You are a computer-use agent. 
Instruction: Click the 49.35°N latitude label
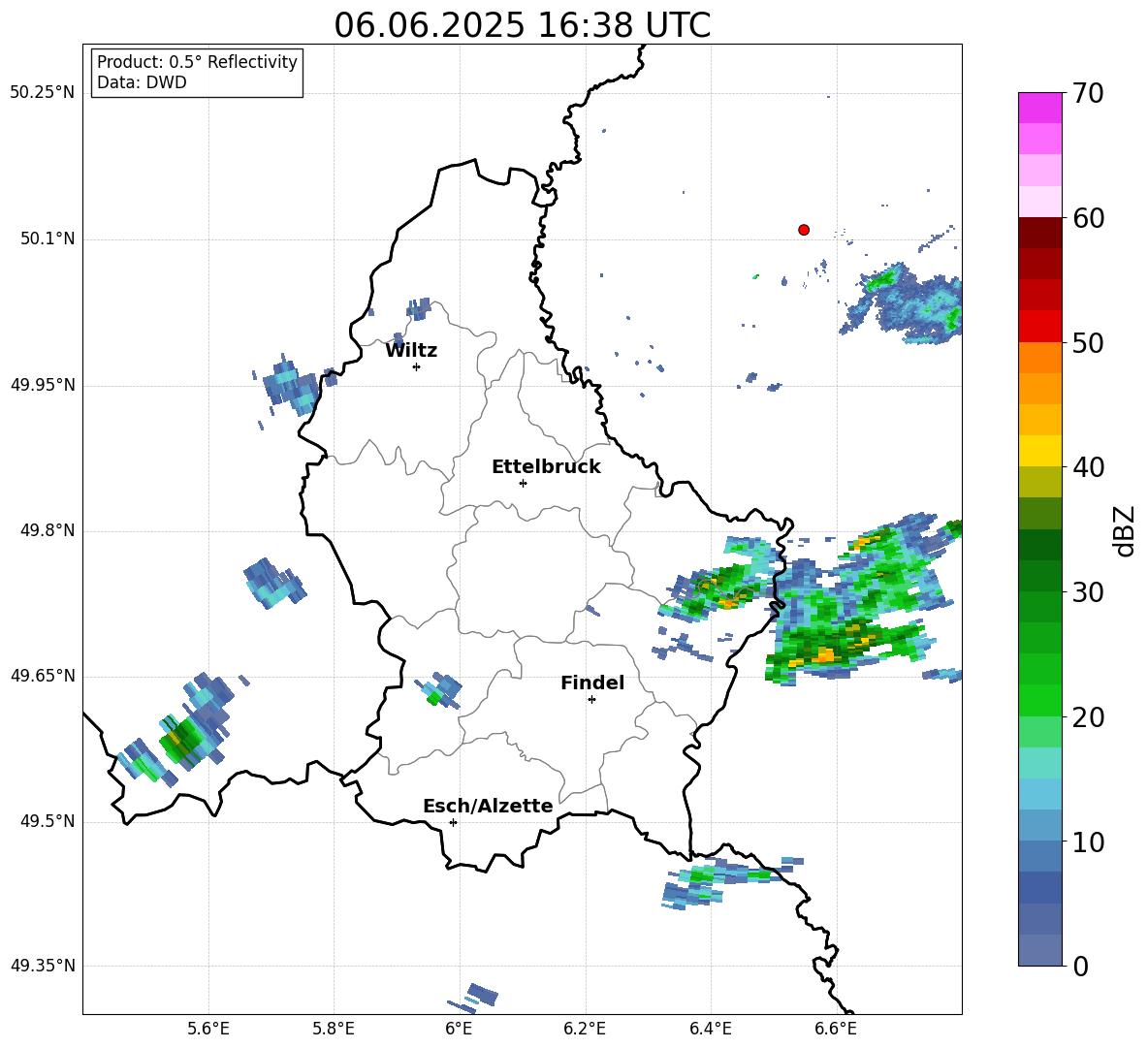coord(43,966)
